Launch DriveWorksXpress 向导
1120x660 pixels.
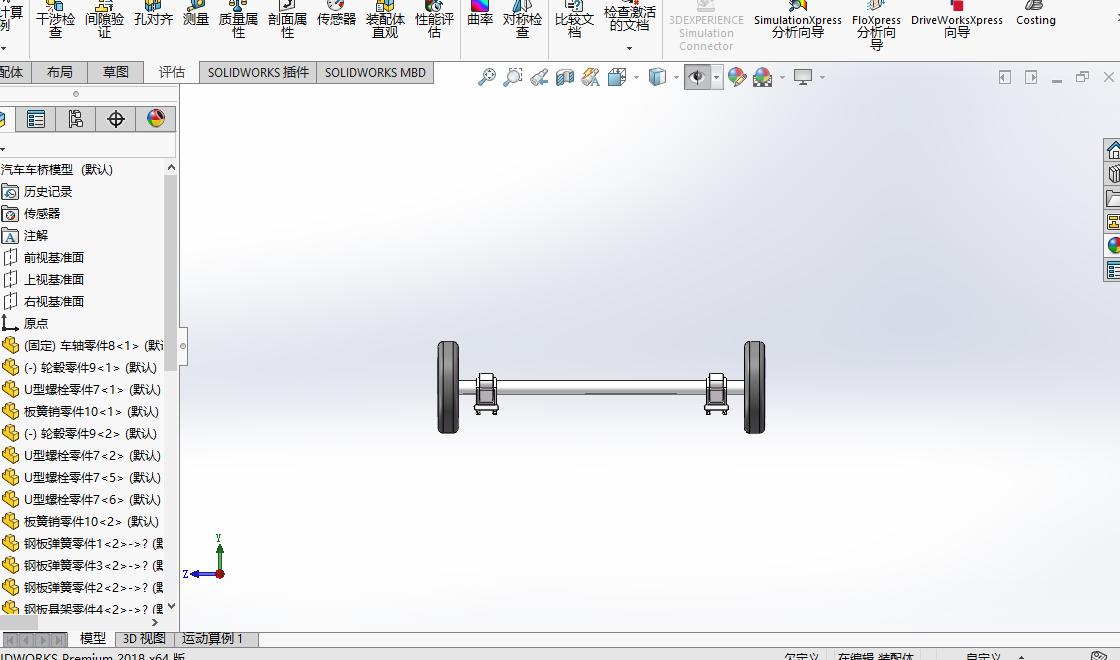(x=957, y=20)
